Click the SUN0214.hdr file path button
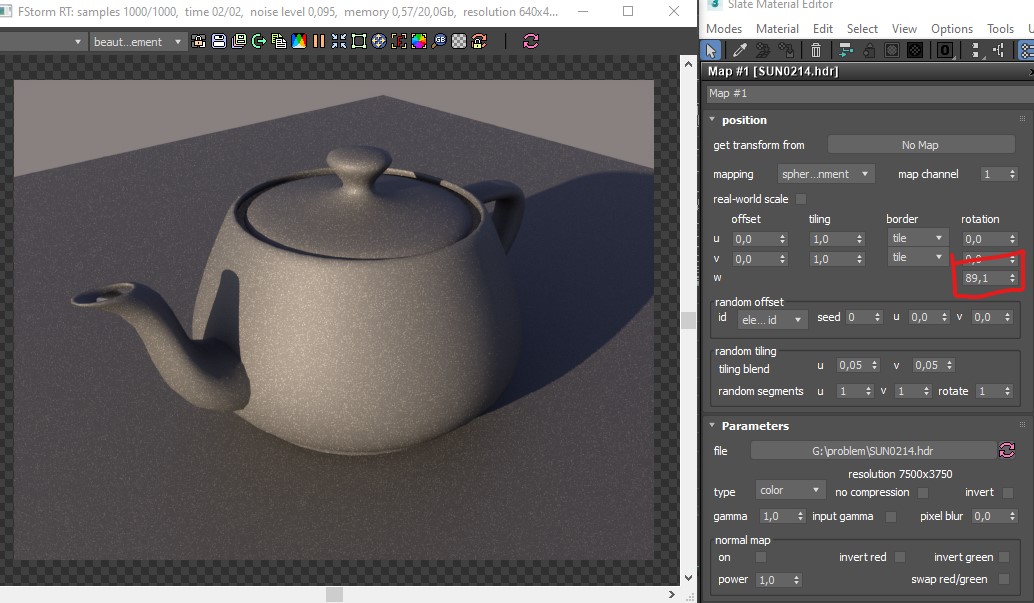 872,451
